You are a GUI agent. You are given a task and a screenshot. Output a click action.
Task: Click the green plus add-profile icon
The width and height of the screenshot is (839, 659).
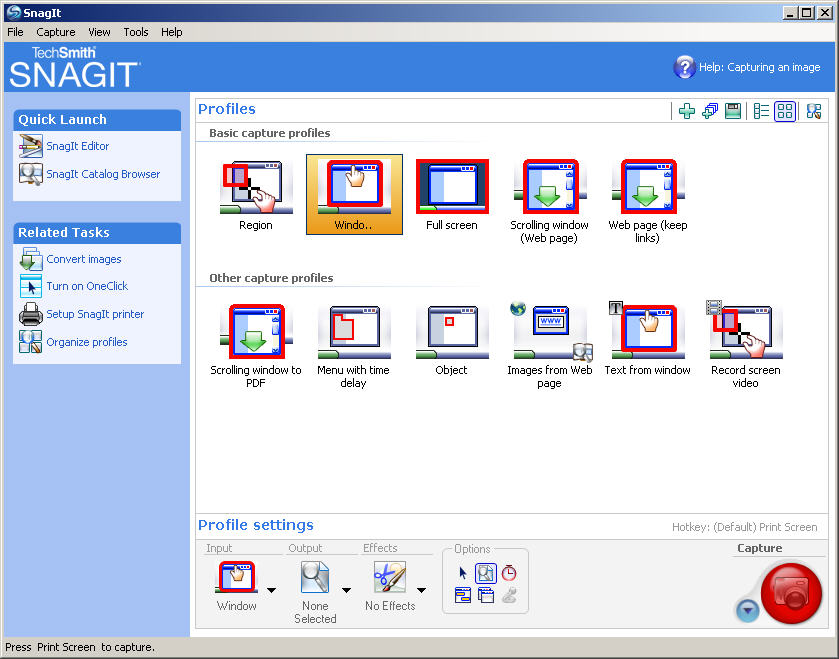pyautogui.click(x=687, y=111)
